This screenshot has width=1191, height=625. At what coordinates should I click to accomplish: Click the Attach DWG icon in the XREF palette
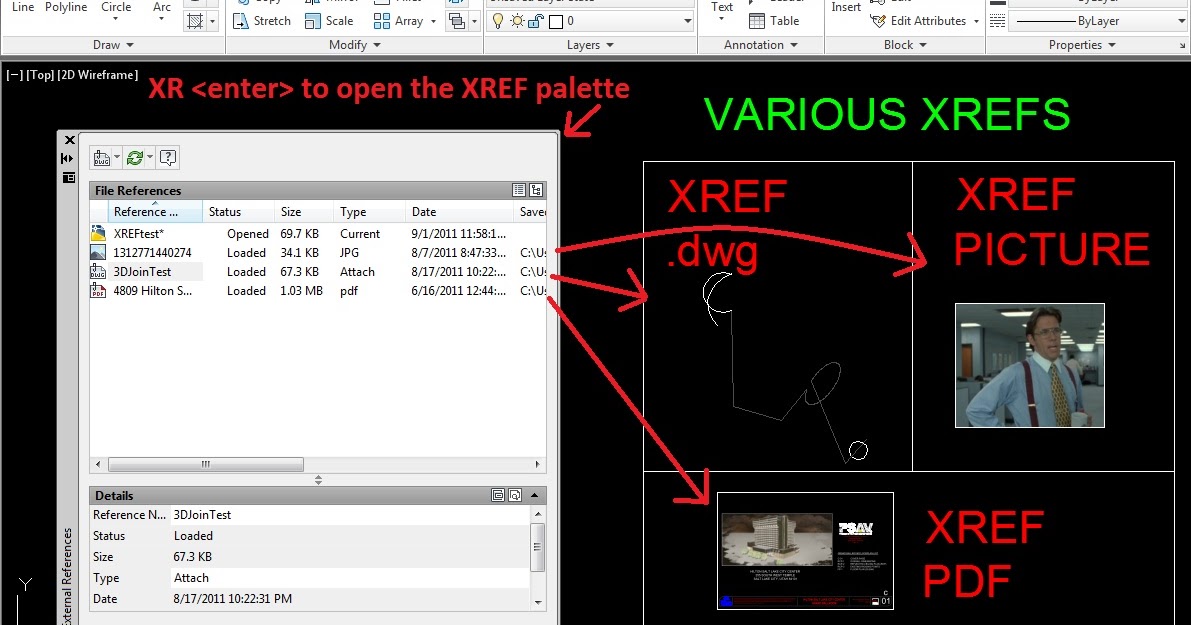tap(101, 158)
